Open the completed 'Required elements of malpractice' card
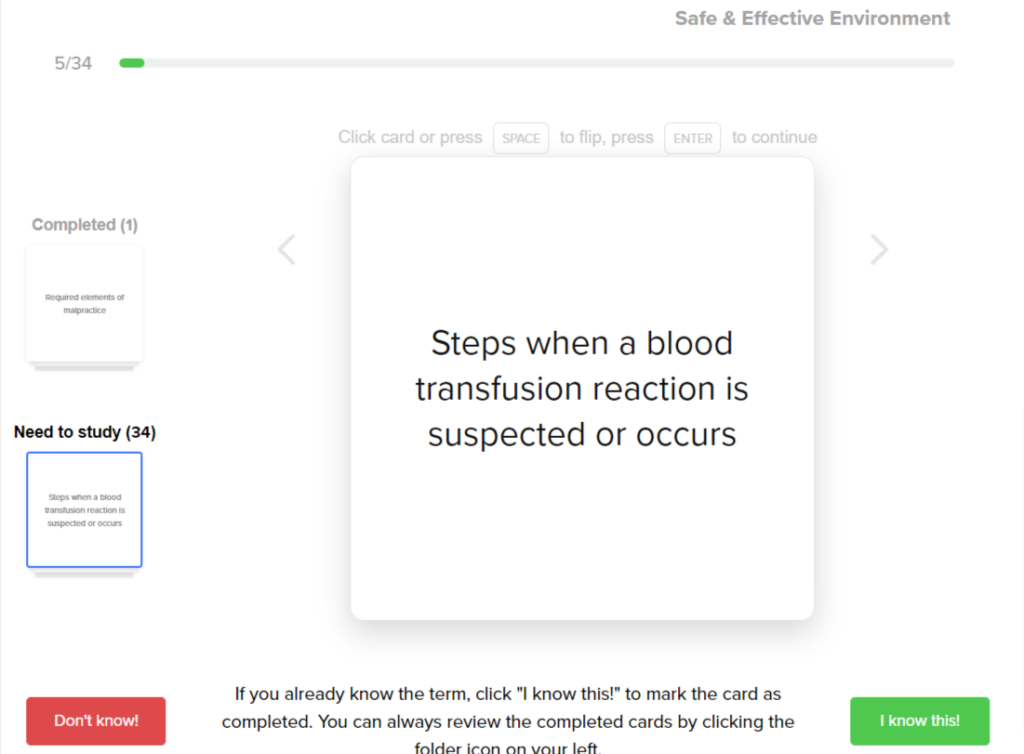Screen dimensions: 1024x754 (84, 303)
